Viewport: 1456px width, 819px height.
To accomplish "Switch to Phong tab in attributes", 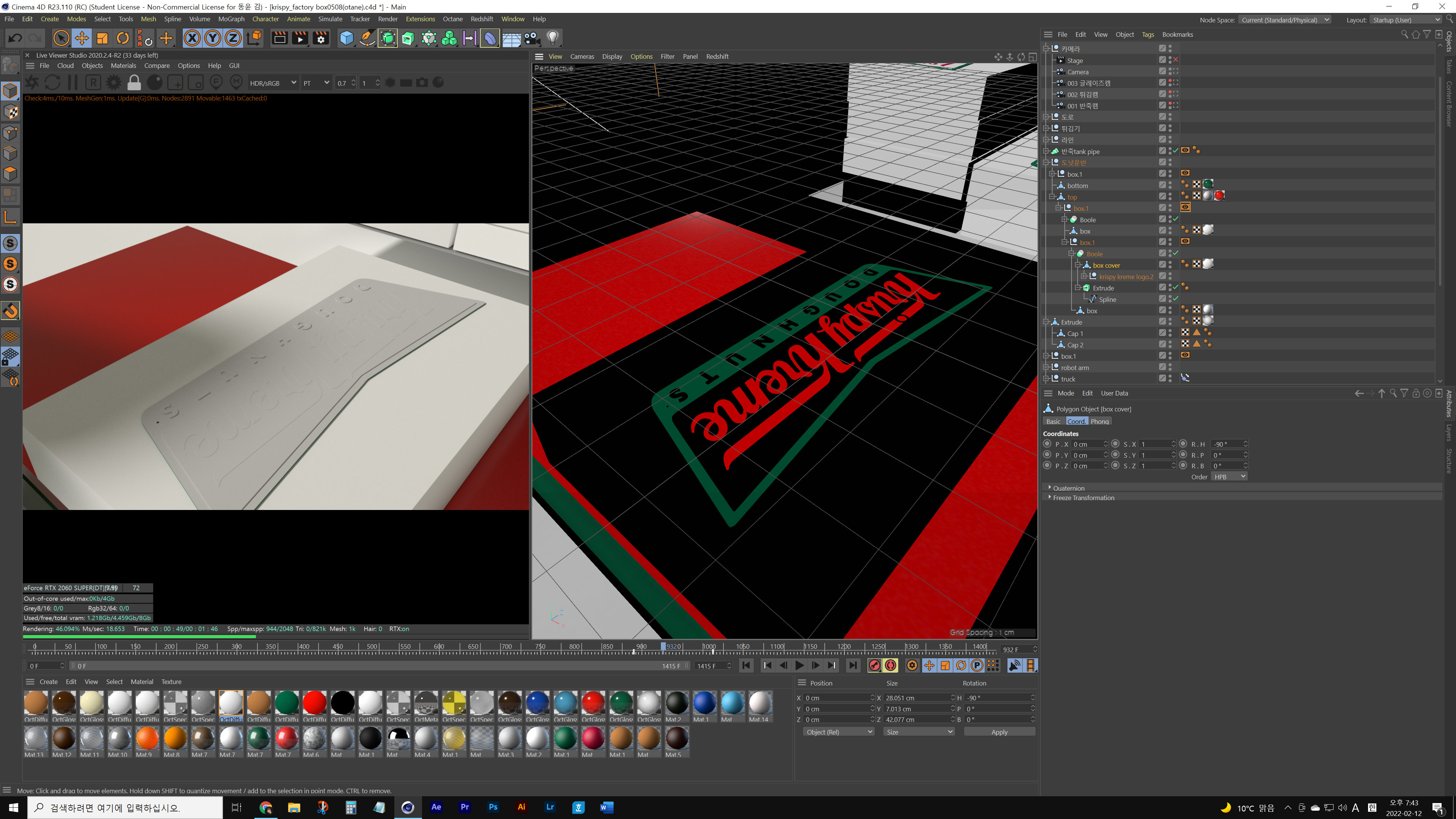I will pos(1099,422).
